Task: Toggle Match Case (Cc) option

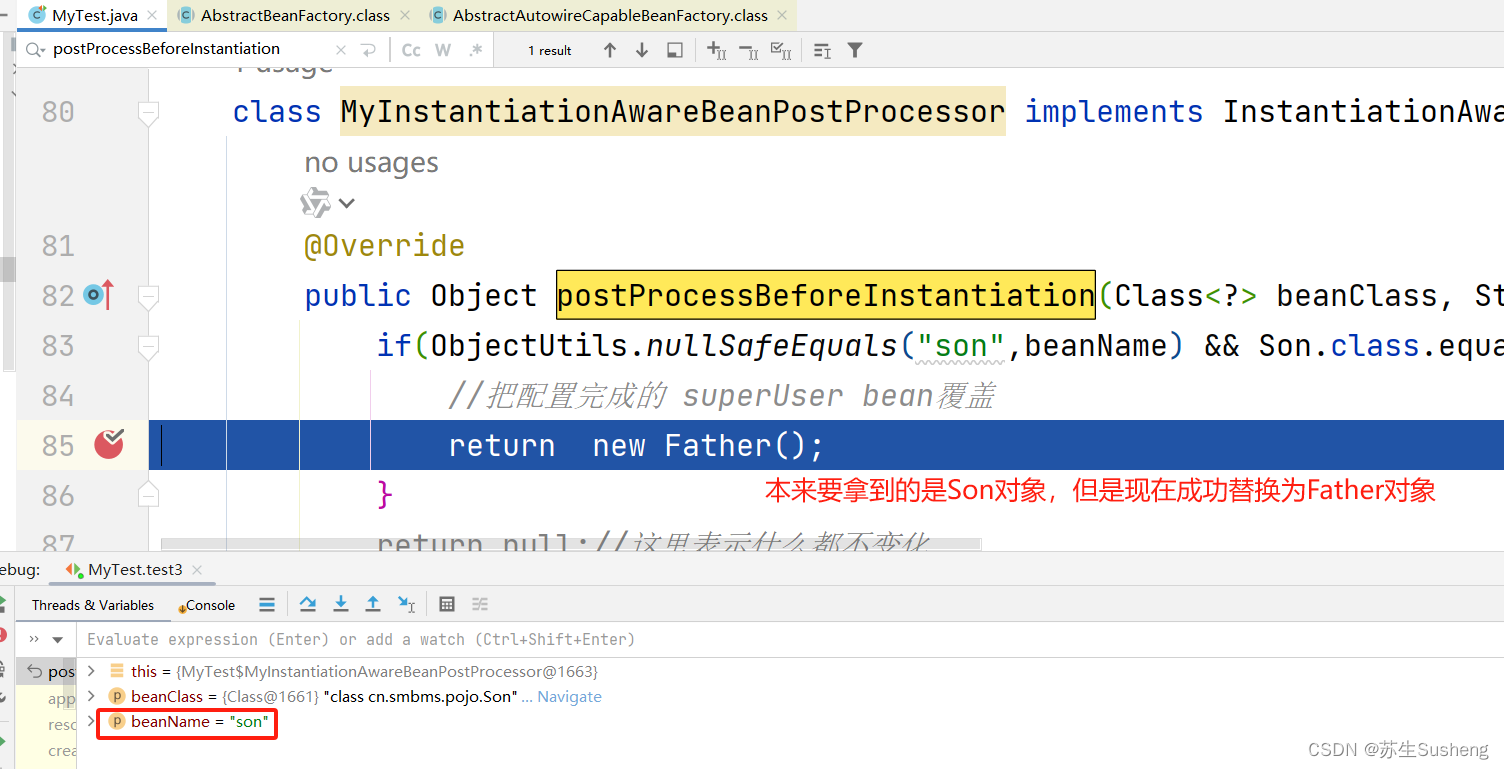Action: (411, 50)
